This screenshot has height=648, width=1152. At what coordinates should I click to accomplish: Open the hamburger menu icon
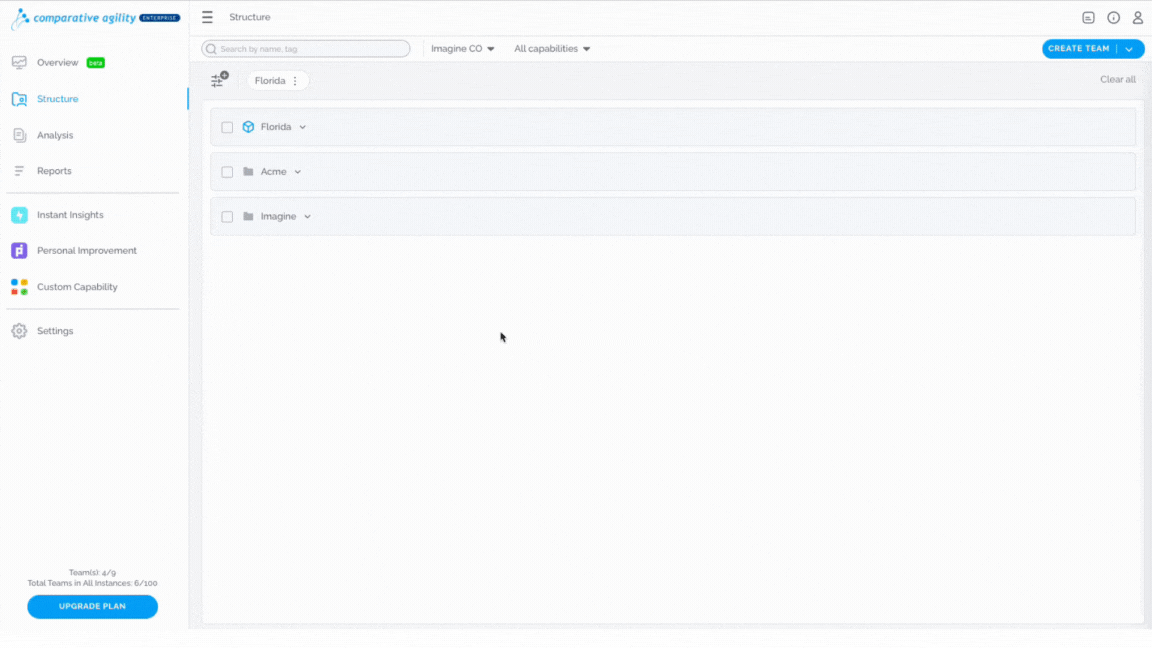point(207,17)
